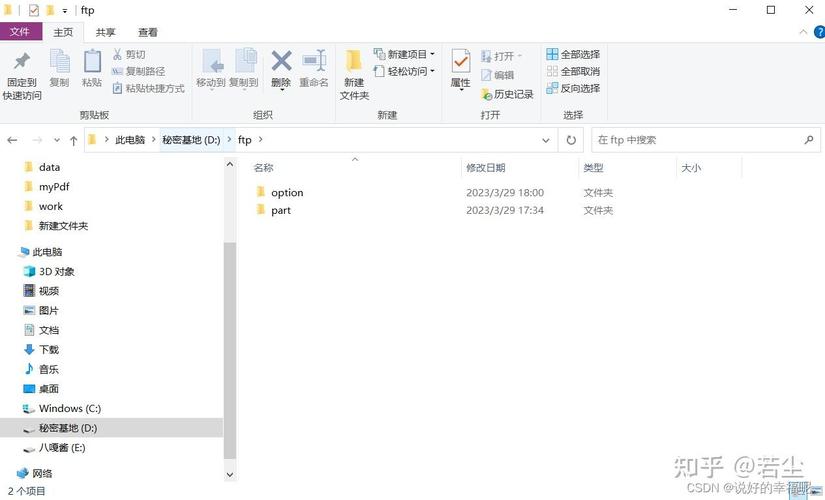Click 秘密基地 (D:) in address breadcrumb
Viewport: 825px width, 500px height.
[x=191, y=140]
